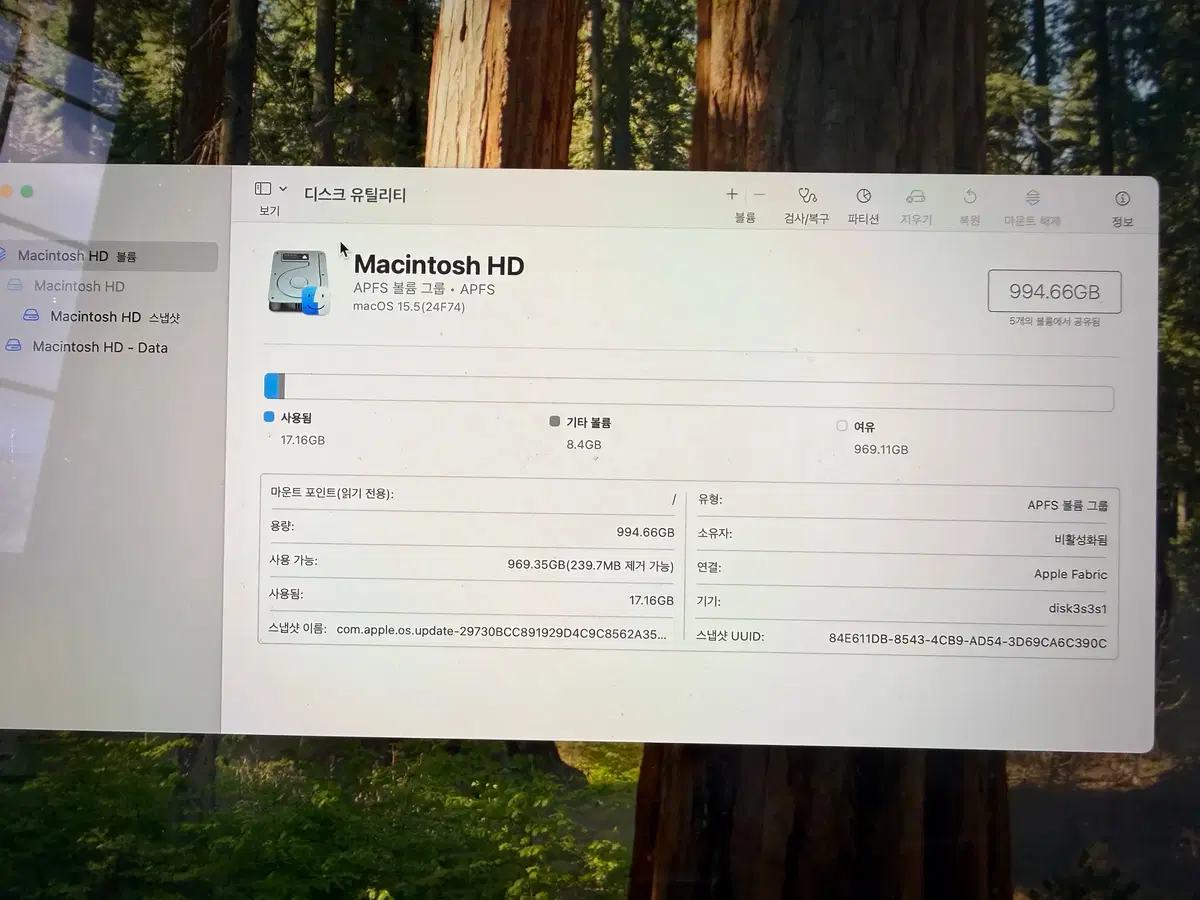The image size is (1200, 900).
Task: Click the 8.4GB value under 기타 볼륨
Action: tap(584, 445)
